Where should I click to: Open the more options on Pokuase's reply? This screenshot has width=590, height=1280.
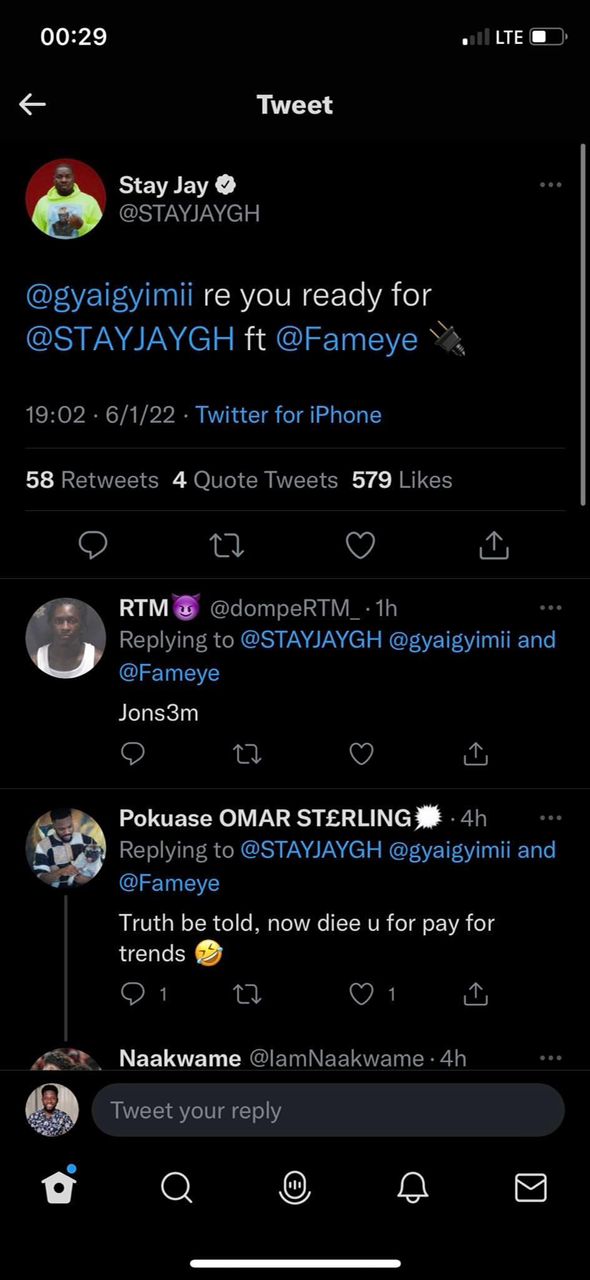point(550,817)
